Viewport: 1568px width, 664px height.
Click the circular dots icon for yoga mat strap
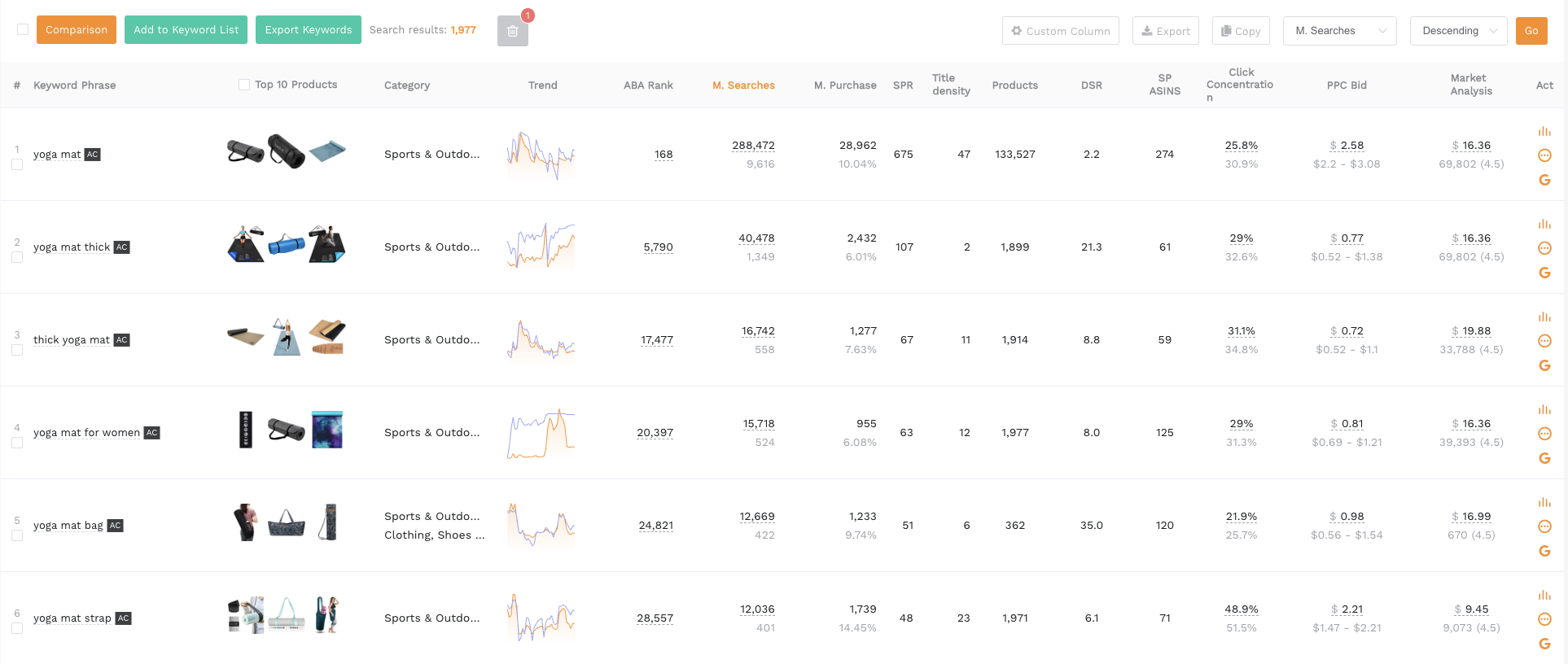point(1544,619)
